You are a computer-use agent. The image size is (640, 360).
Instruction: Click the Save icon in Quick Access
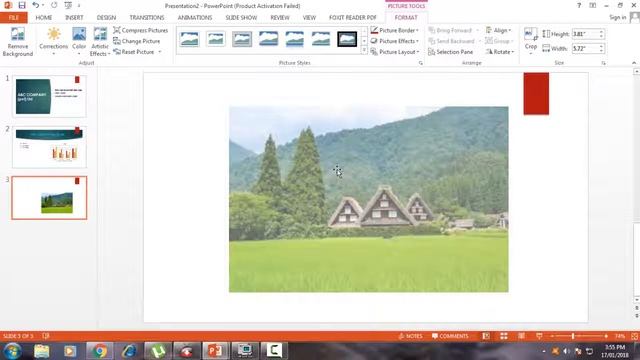pos(22,5)
